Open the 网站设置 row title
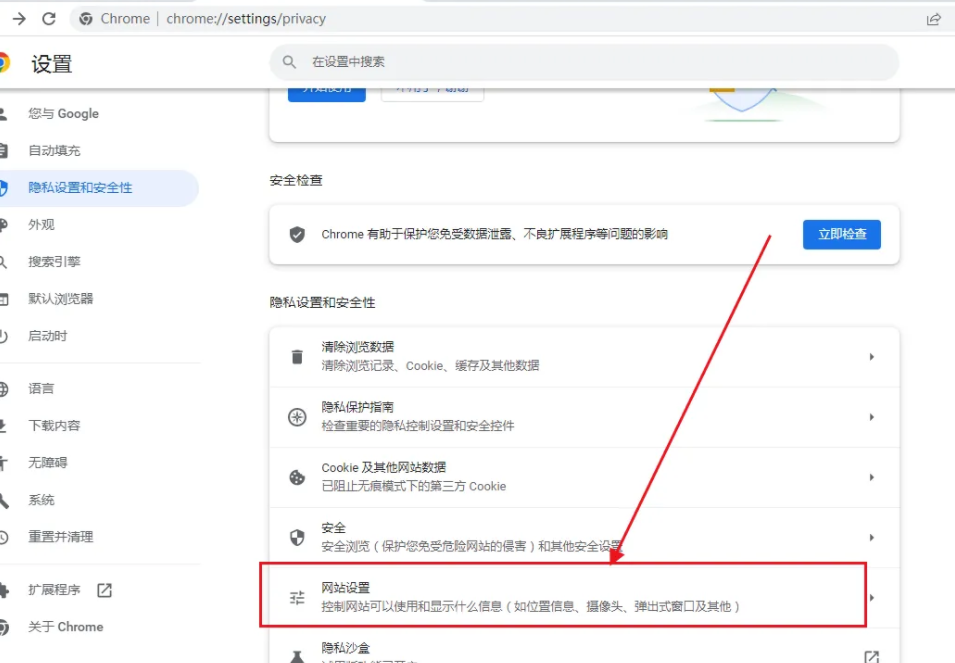Viewport: 955px width, 663px height. tap(345, 588)
